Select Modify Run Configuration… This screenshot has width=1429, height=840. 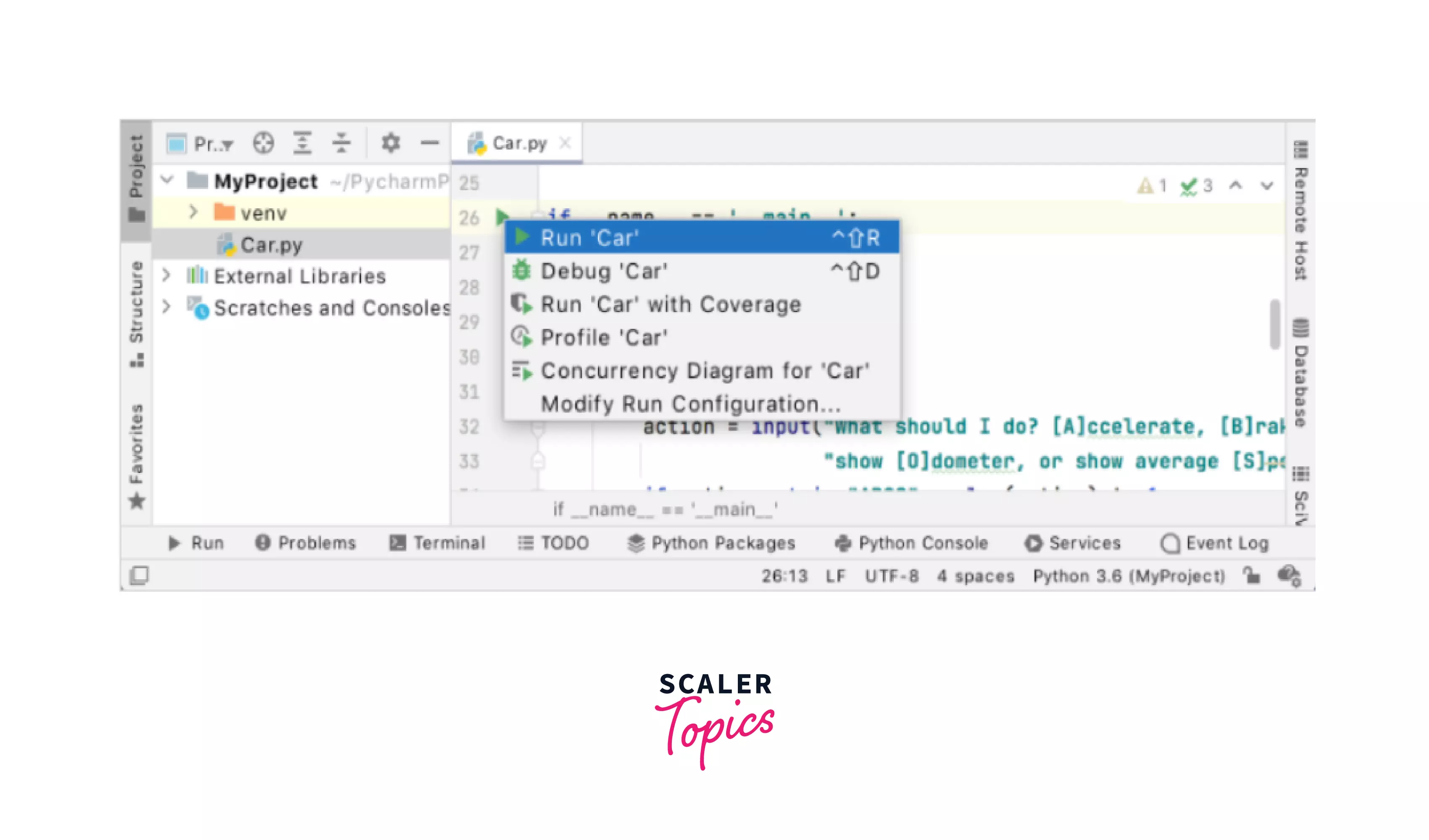pyautogui.click(x=701, y=404)
